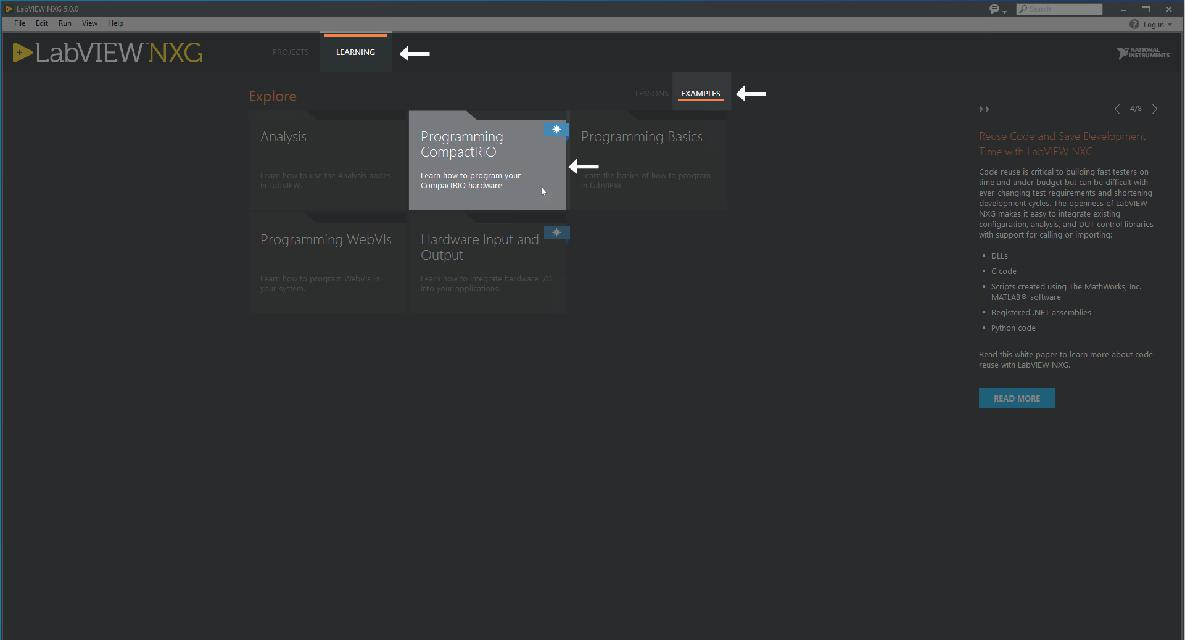The image size is (1185, 640).
Task: Collapse the news panel with double-arrow icon
Action: click(984, 109)
